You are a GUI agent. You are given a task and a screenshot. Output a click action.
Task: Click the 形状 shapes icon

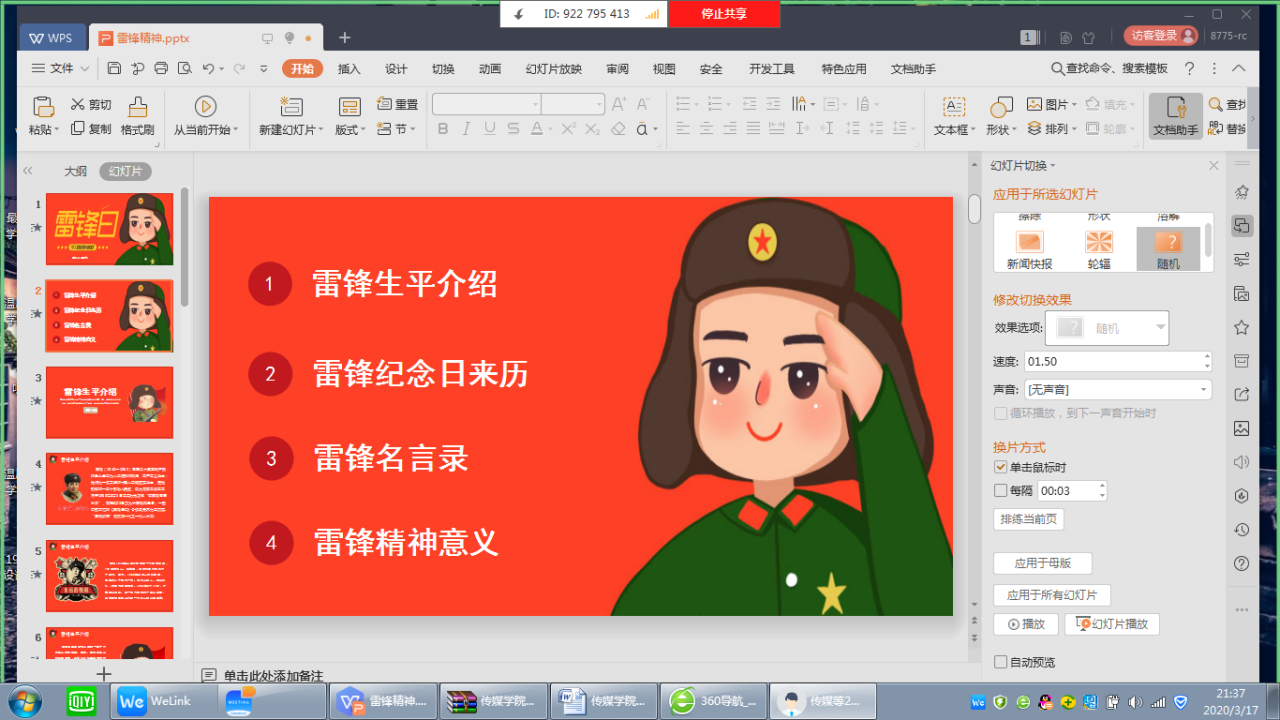(x=1000, y=107)
